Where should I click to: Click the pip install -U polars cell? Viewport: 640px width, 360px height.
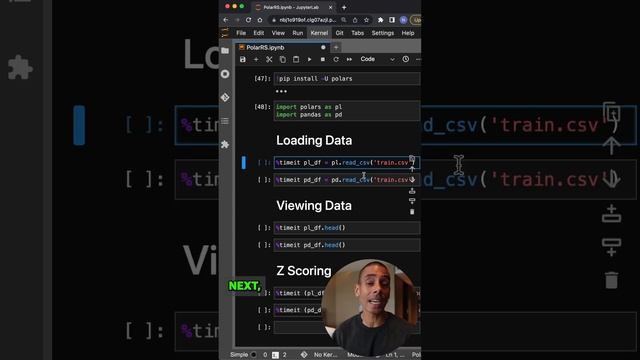pyautogui.click(x=347, y=78)
